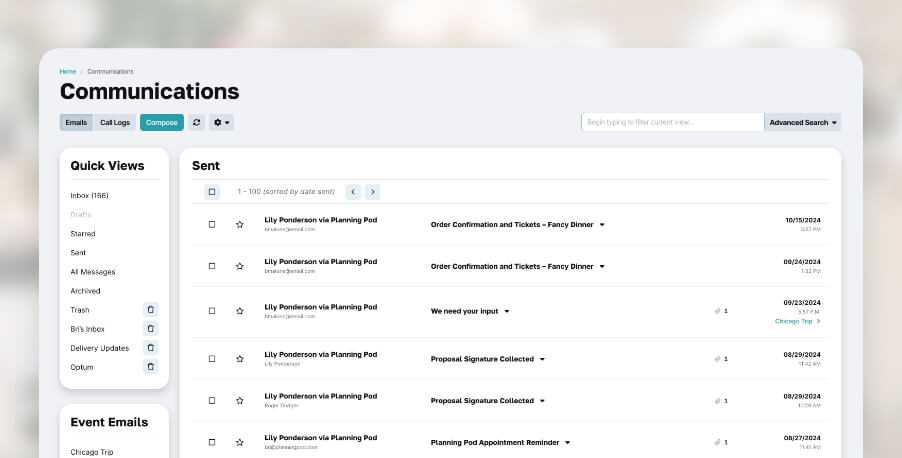Open Inbox (166) quick view
Screen dimensions: 902x458
tap(89, 196)
